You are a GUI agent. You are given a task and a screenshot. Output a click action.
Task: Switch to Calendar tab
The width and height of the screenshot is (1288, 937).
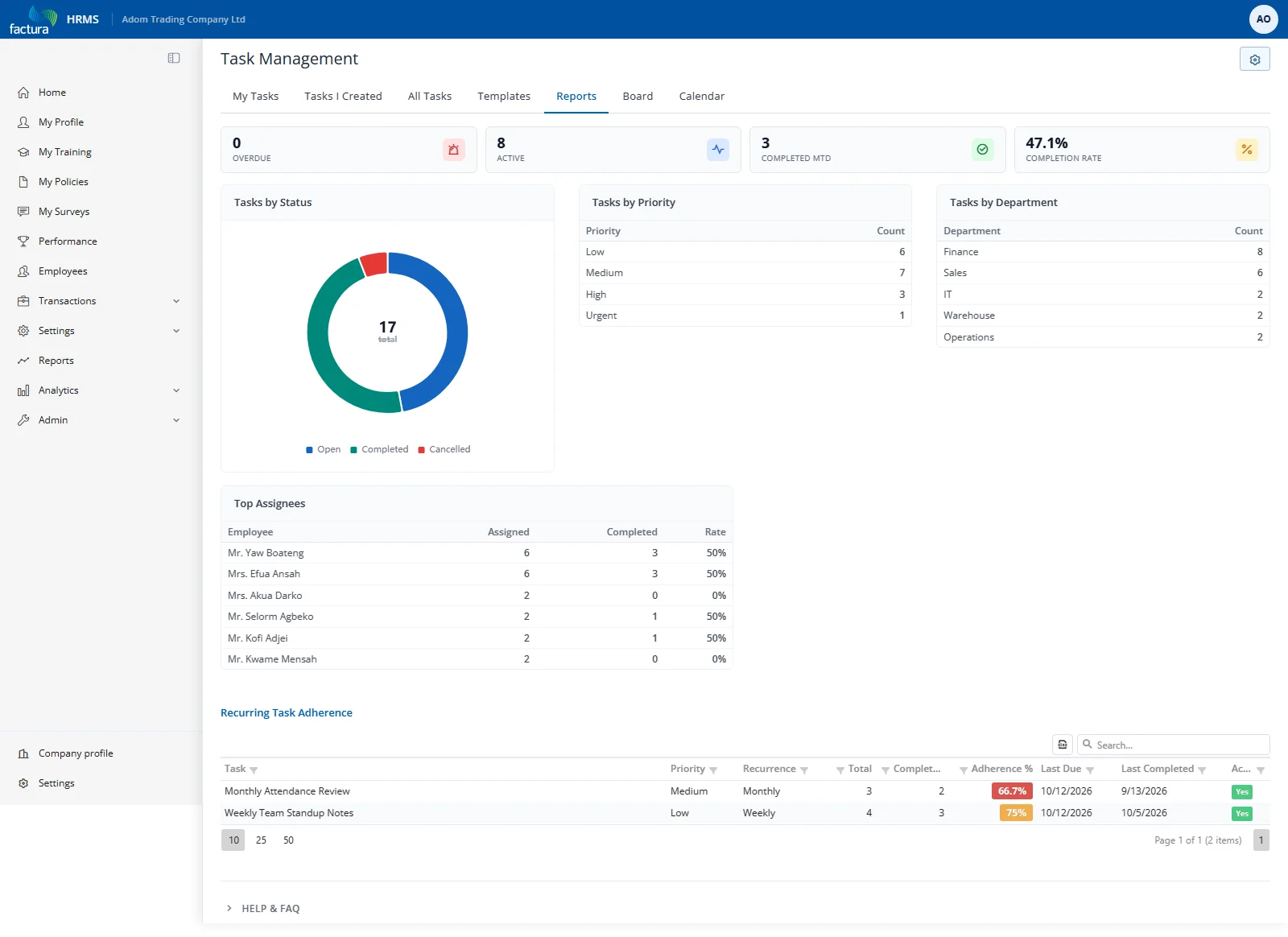click(x=702, y=96)
